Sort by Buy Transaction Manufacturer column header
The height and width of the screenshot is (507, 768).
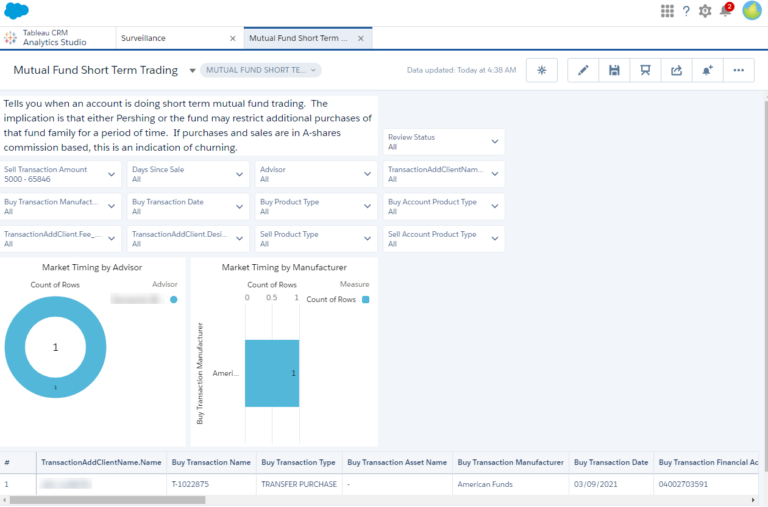pos(510,462)
